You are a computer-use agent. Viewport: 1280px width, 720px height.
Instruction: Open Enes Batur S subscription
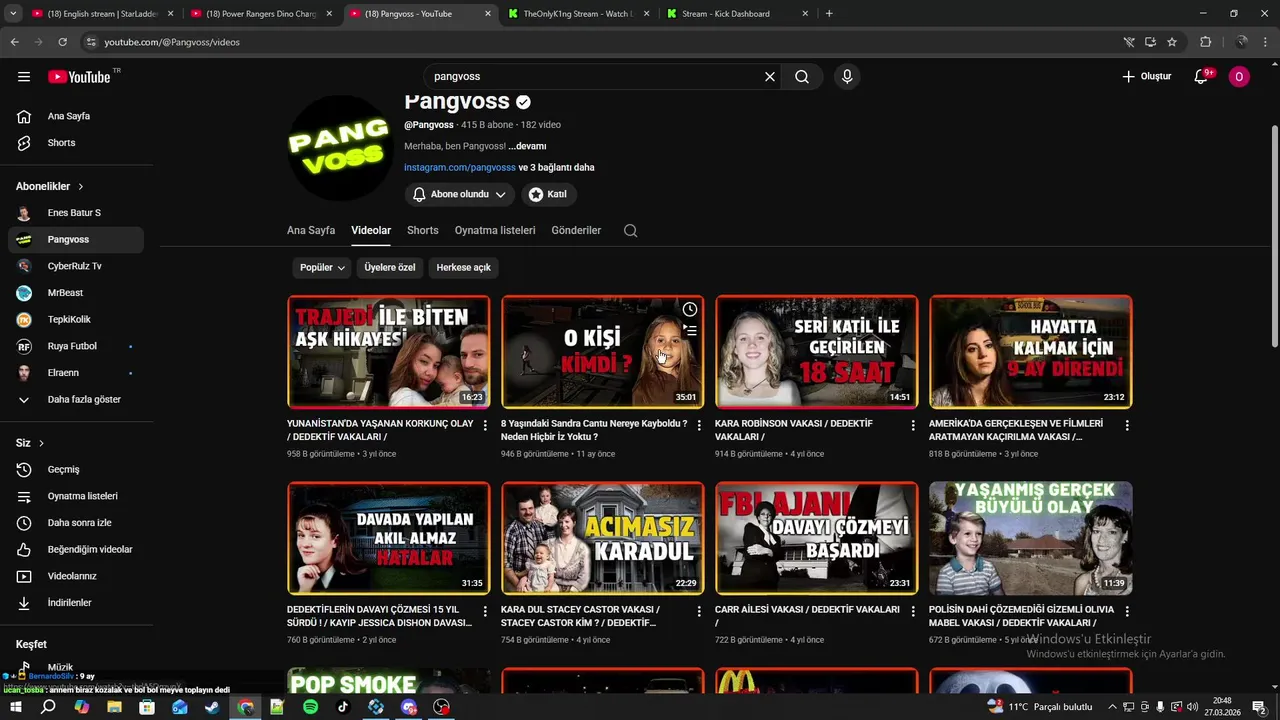(x=76, y=213)
